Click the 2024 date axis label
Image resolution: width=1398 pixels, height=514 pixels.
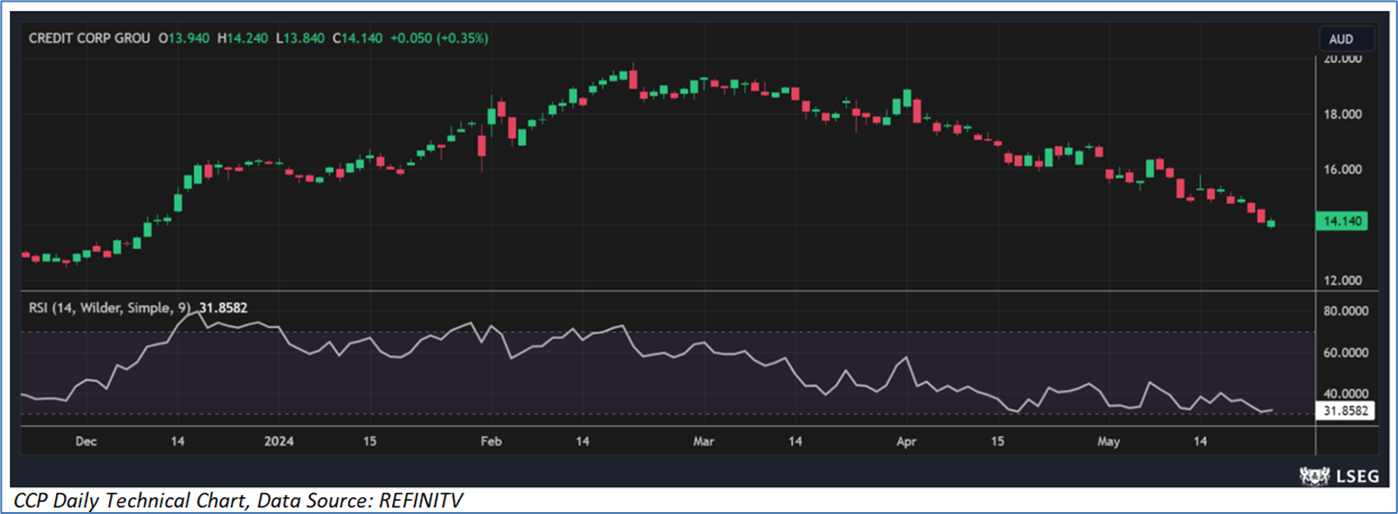click(279, 441)
